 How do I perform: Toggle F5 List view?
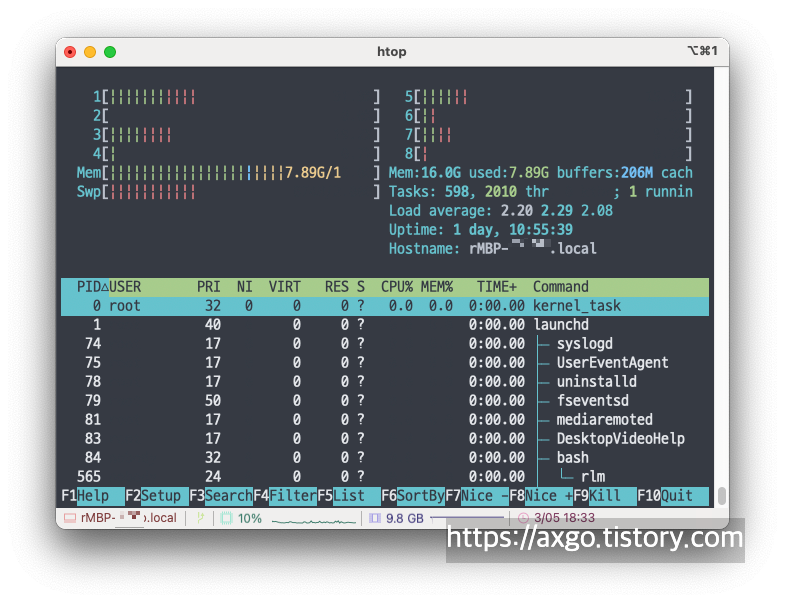coord(349,496)
